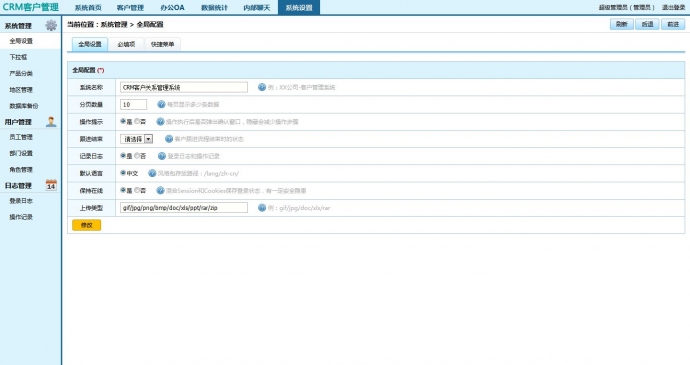The width and height of the screenshot is (690, 365).
Task: Click the CRM客户管理 logo
Action: 30,7
